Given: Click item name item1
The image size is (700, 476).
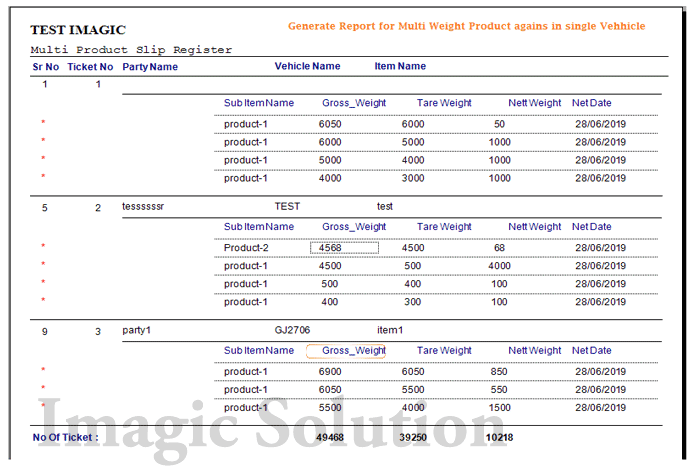Looking at the screenshot, I should pyautogui.click(x=390, y=330).
